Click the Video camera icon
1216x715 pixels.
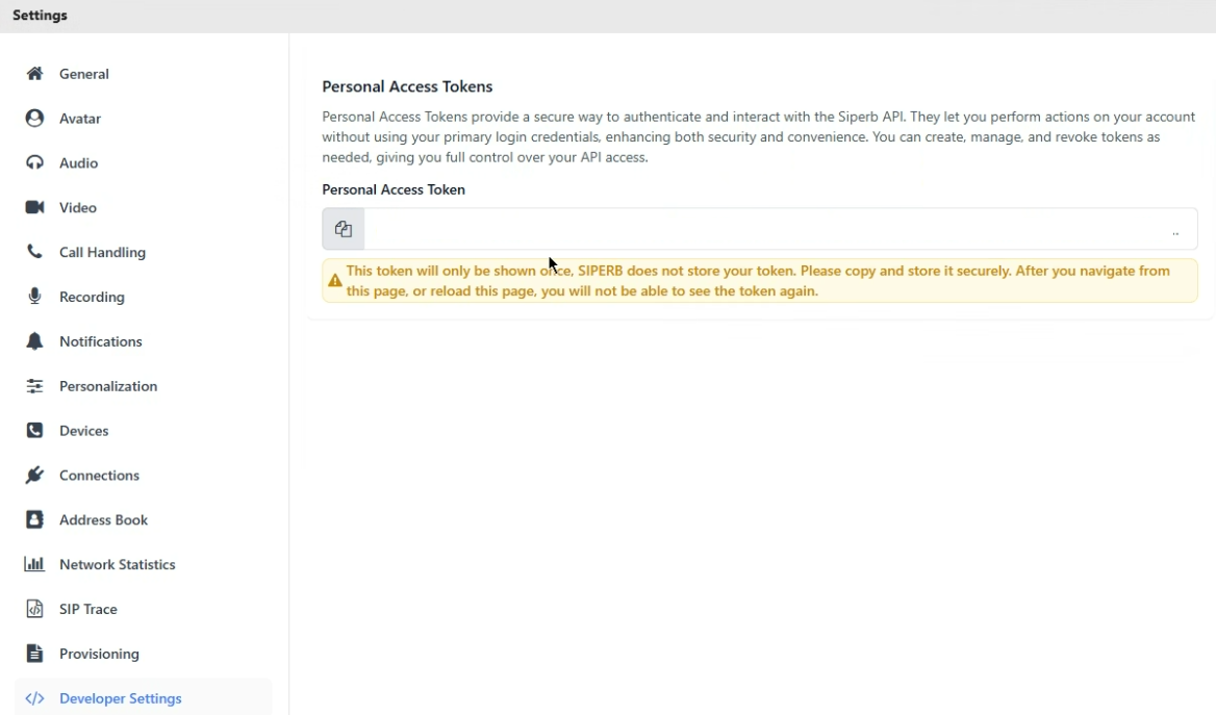35,208
